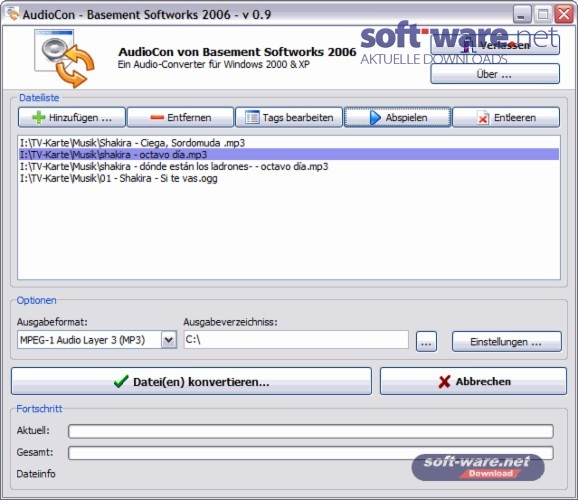Image resolution: width=578 pixels, height=500 pixels.
Task: Select Shakira - Ciega, Sordomuda .mp3 row
Action: point(289,143)
